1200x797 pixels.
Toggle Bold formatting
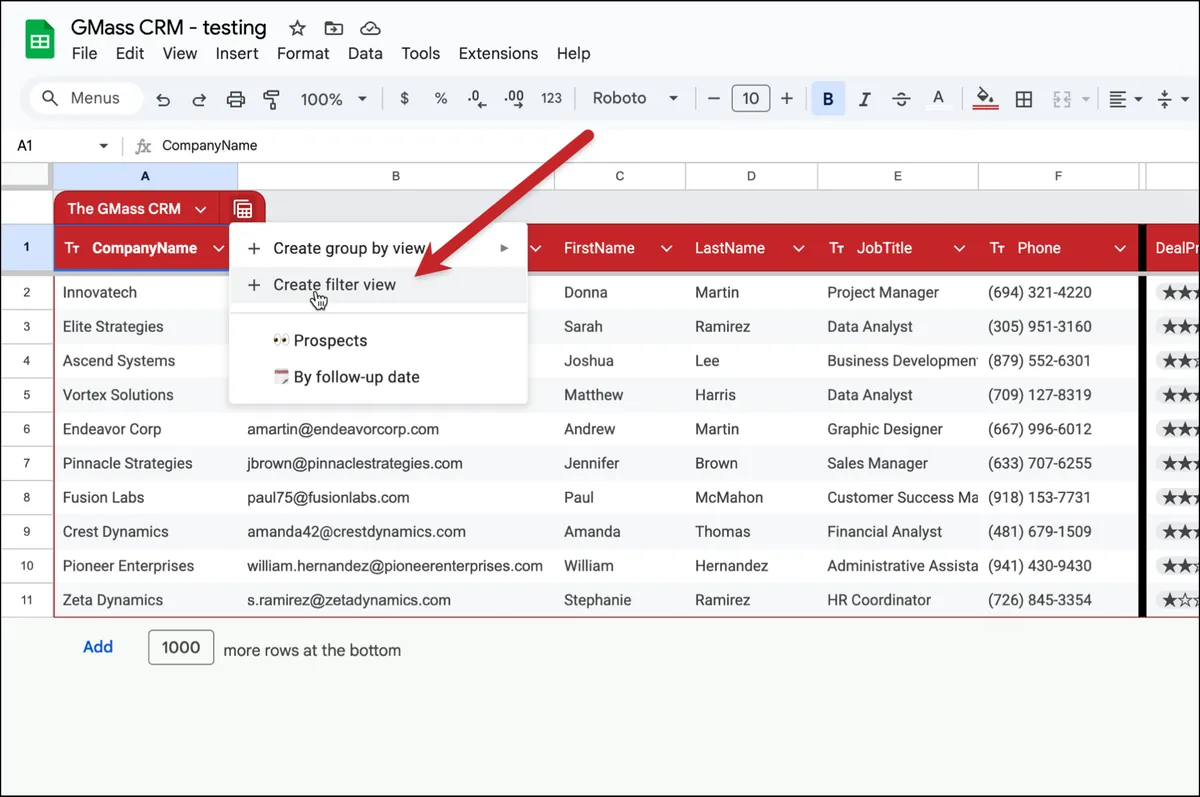(828, 99)
